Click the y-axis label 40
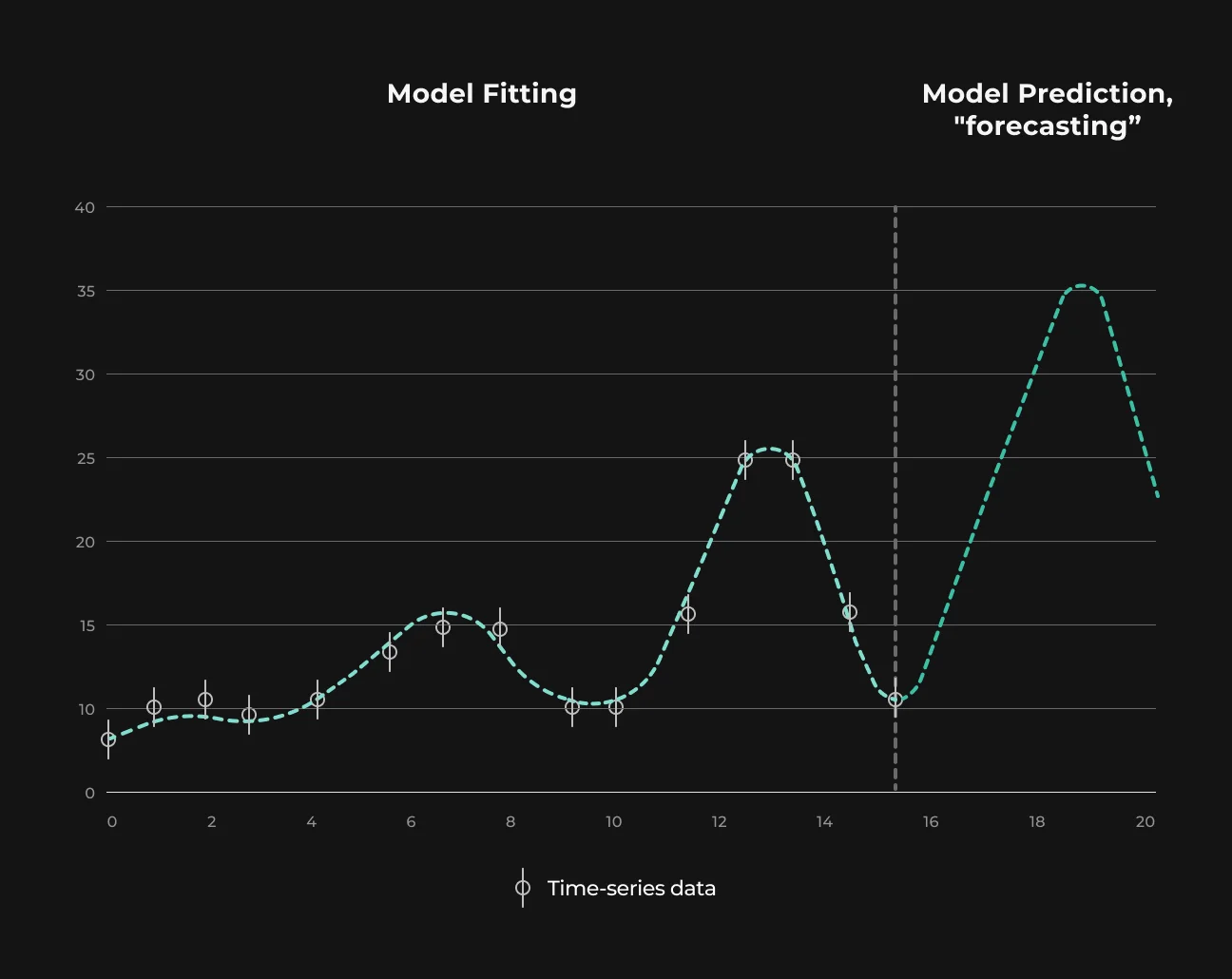 (x=86, y=207)
